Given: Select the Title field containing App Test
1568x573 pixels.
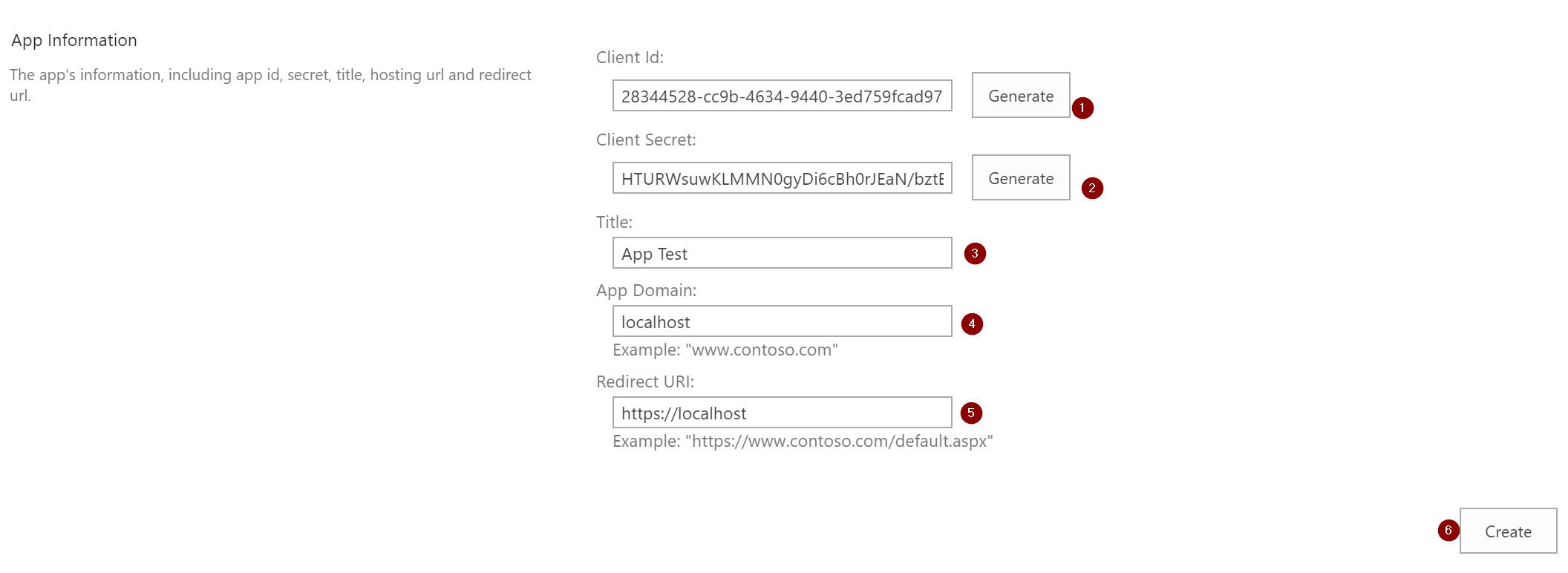Looking at the screenshot, I should [x=782, y=253].
